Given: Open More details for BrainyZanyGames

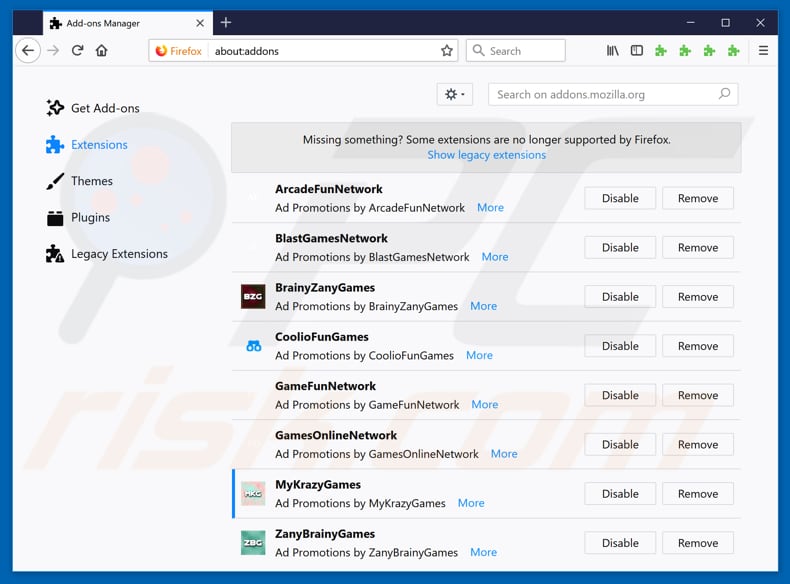Looking at the screenshot, I should [x=483, y=306].
